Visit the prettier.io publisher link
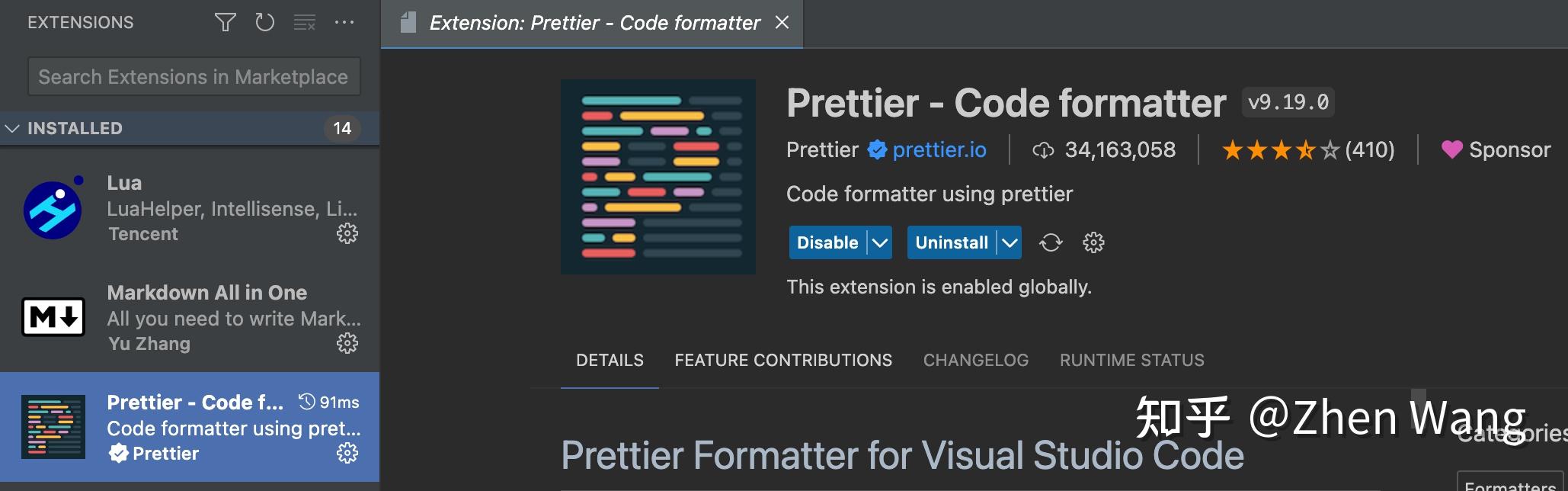 click(939, 149)
